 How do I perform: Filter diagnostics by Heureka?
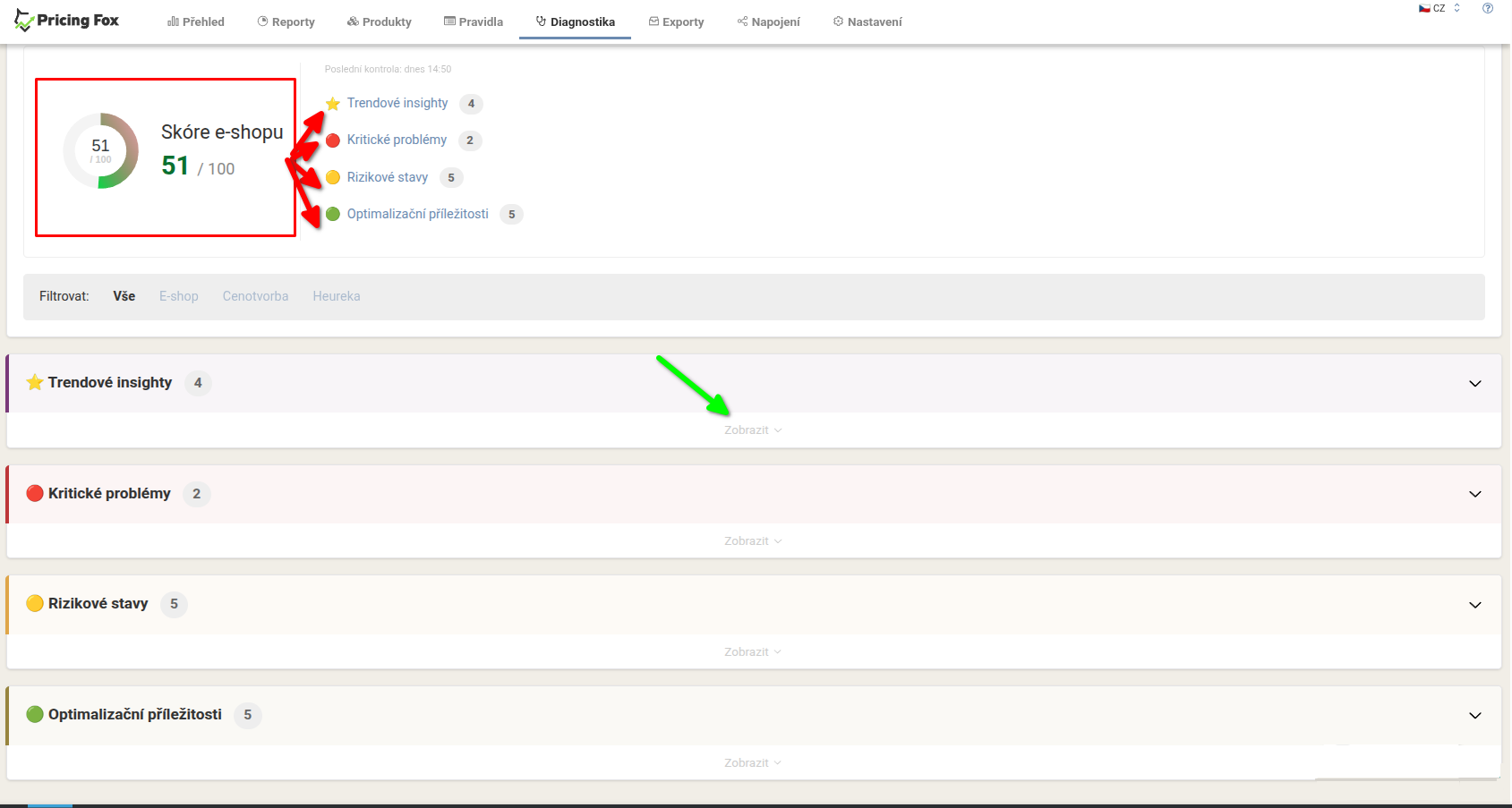click(337, 296)
